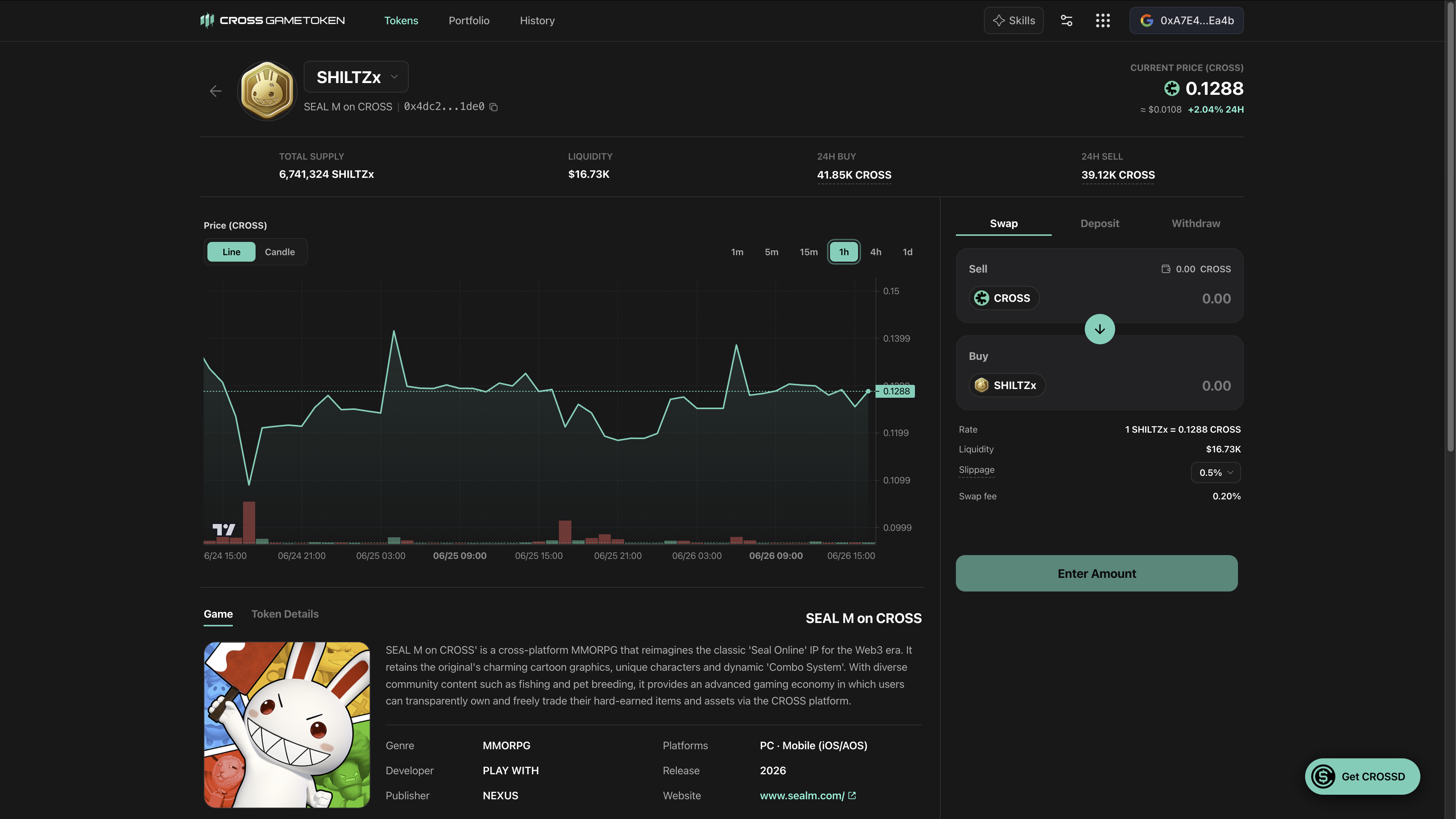1456x819 pixels.
Task: Click the SHILTZx gold token logo
Action: [267, 91]
